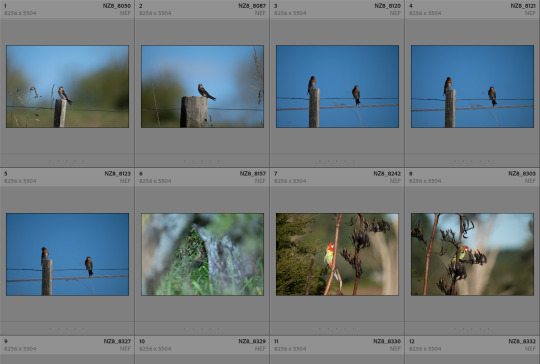Select the NZ8_8242 parrot on flax stalk photo
The width and height of the screenshot is (540, 364).
(x=338, y=254)
